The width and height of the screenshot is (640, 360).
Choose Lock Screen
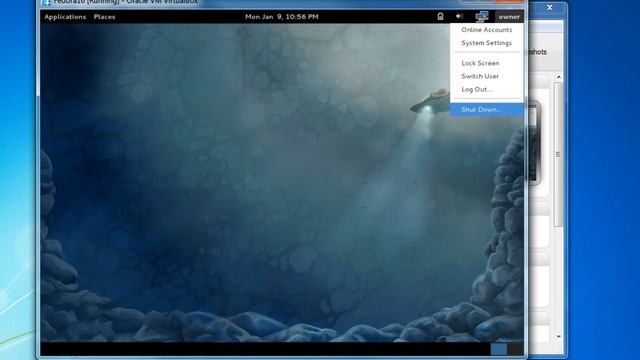point(487,63)
